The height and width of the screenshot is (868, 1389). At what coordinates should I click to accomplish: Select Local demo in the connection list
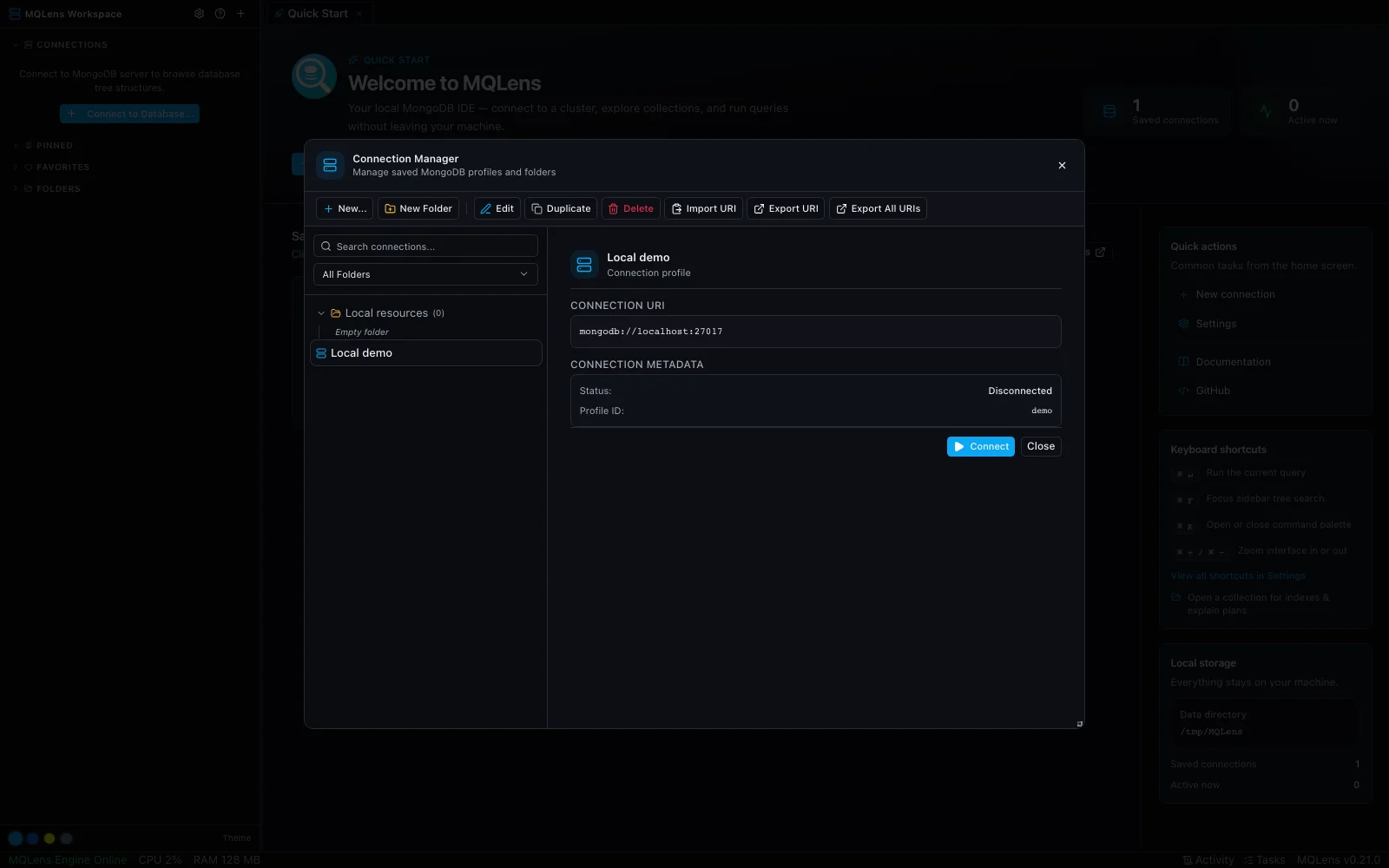tap(425, 353)
